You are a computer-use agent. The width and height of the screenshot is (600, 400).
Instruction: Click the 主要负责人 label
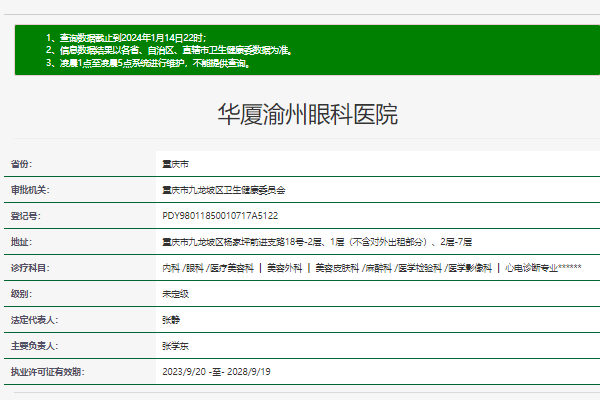click(x=34, y=346)
